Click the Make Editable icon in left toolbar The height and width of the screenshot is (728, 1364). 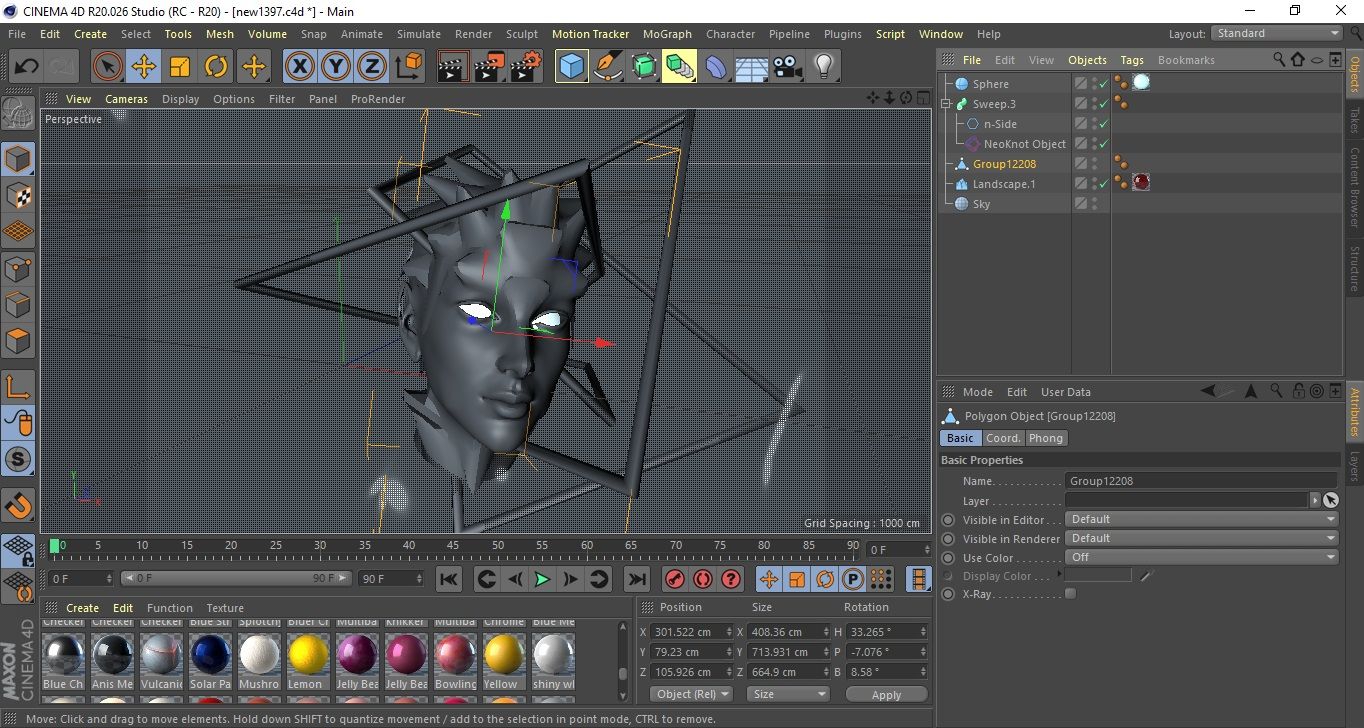click(x=18, y=114)
